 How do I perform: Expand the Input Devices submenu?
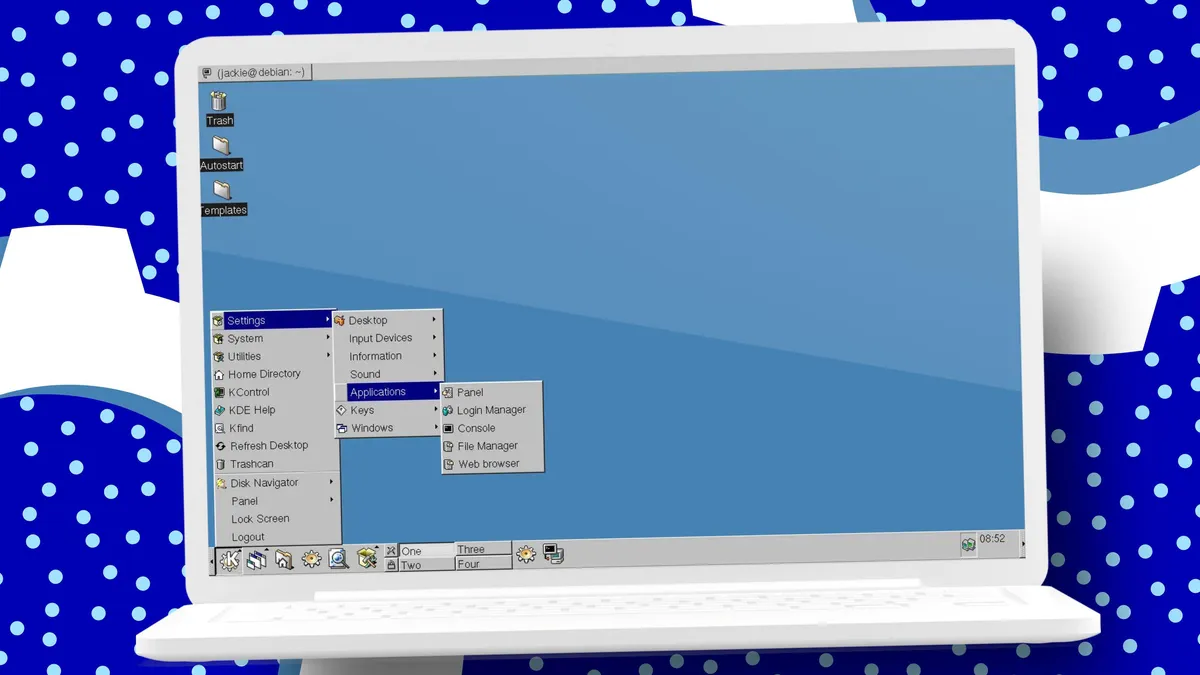388,339
